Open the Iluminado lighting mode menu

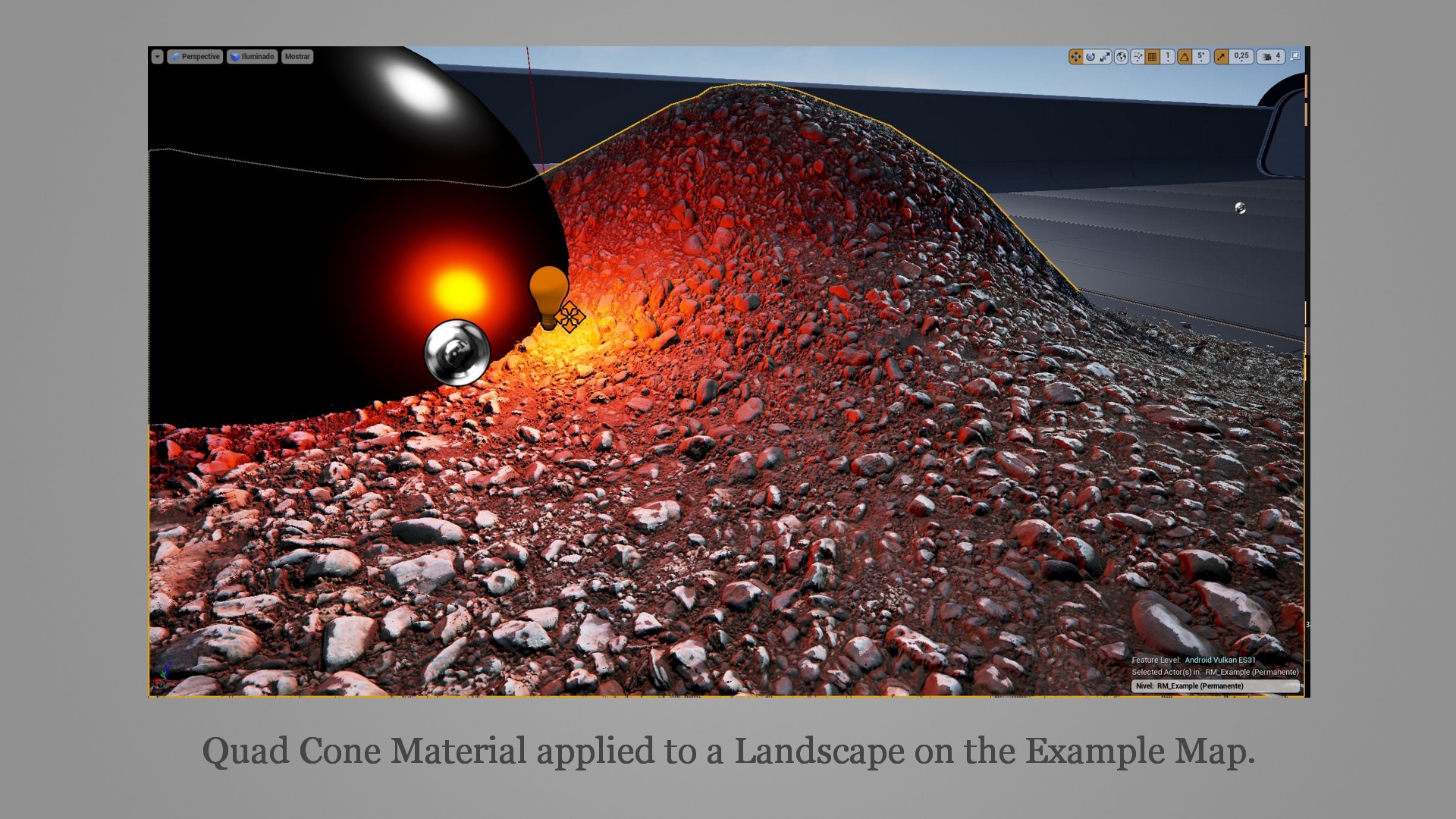(253, 57)
